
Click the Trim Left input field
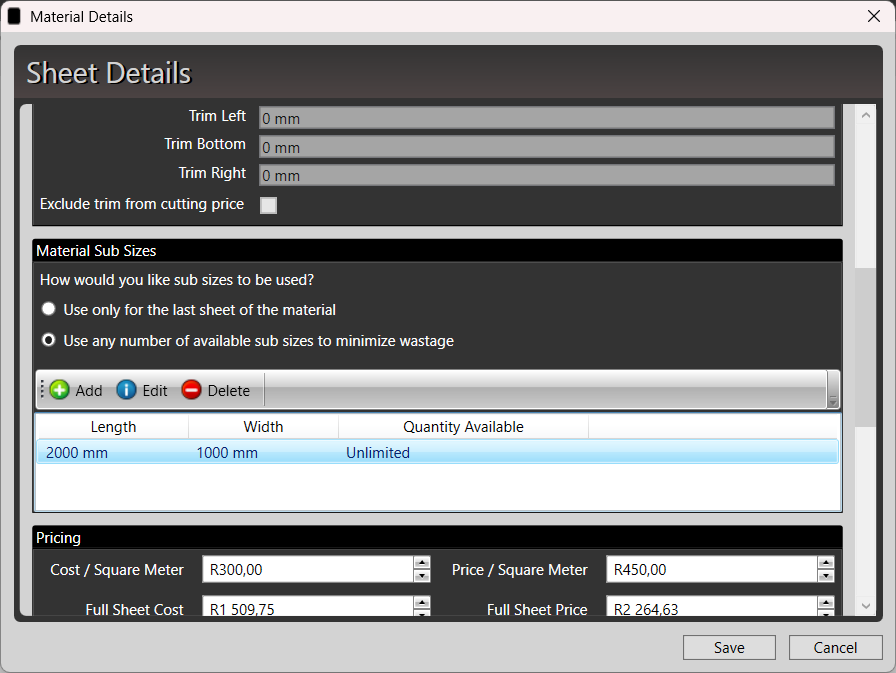546,118
